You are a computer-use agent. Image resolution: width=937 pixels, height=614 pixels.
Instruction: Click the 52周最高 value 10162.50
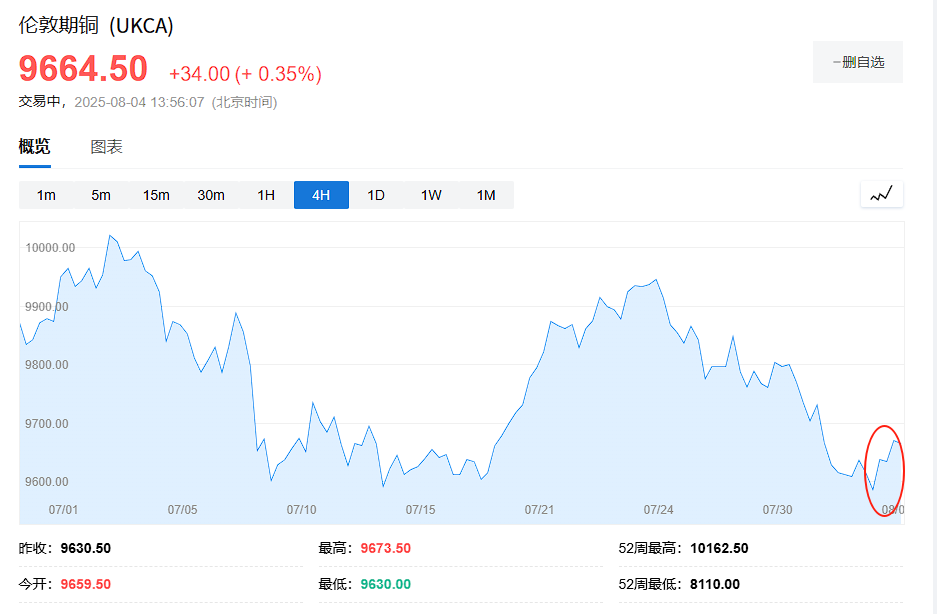point(719,548)
